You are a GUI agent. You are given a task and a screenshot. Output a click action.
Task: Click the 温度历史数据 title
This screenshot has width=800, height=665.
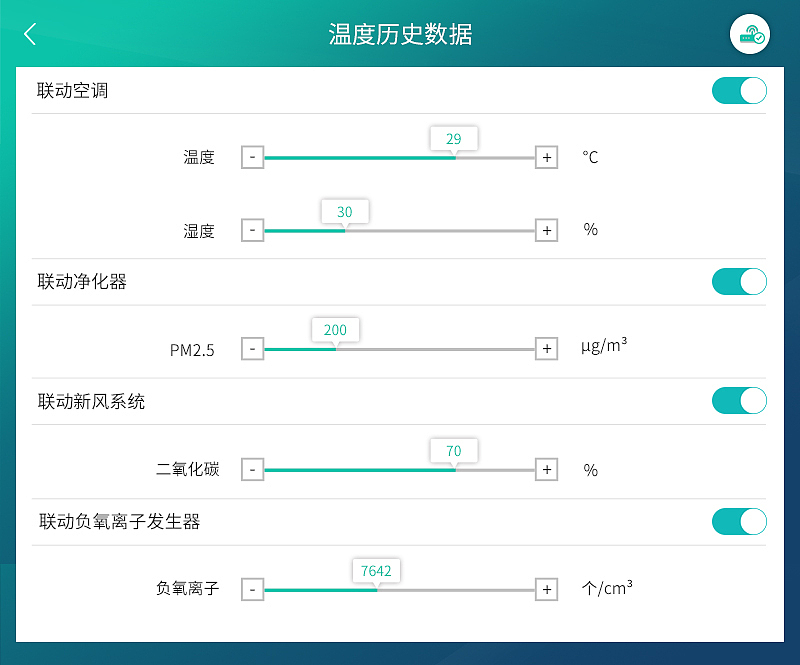(400, 33)
